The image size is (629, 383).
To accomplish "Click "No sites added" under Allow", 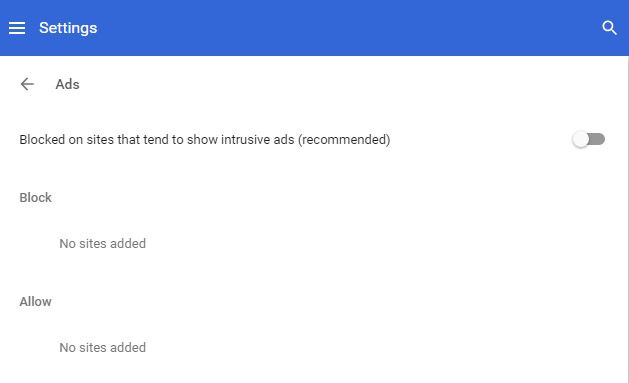I will tap(103, 347).
